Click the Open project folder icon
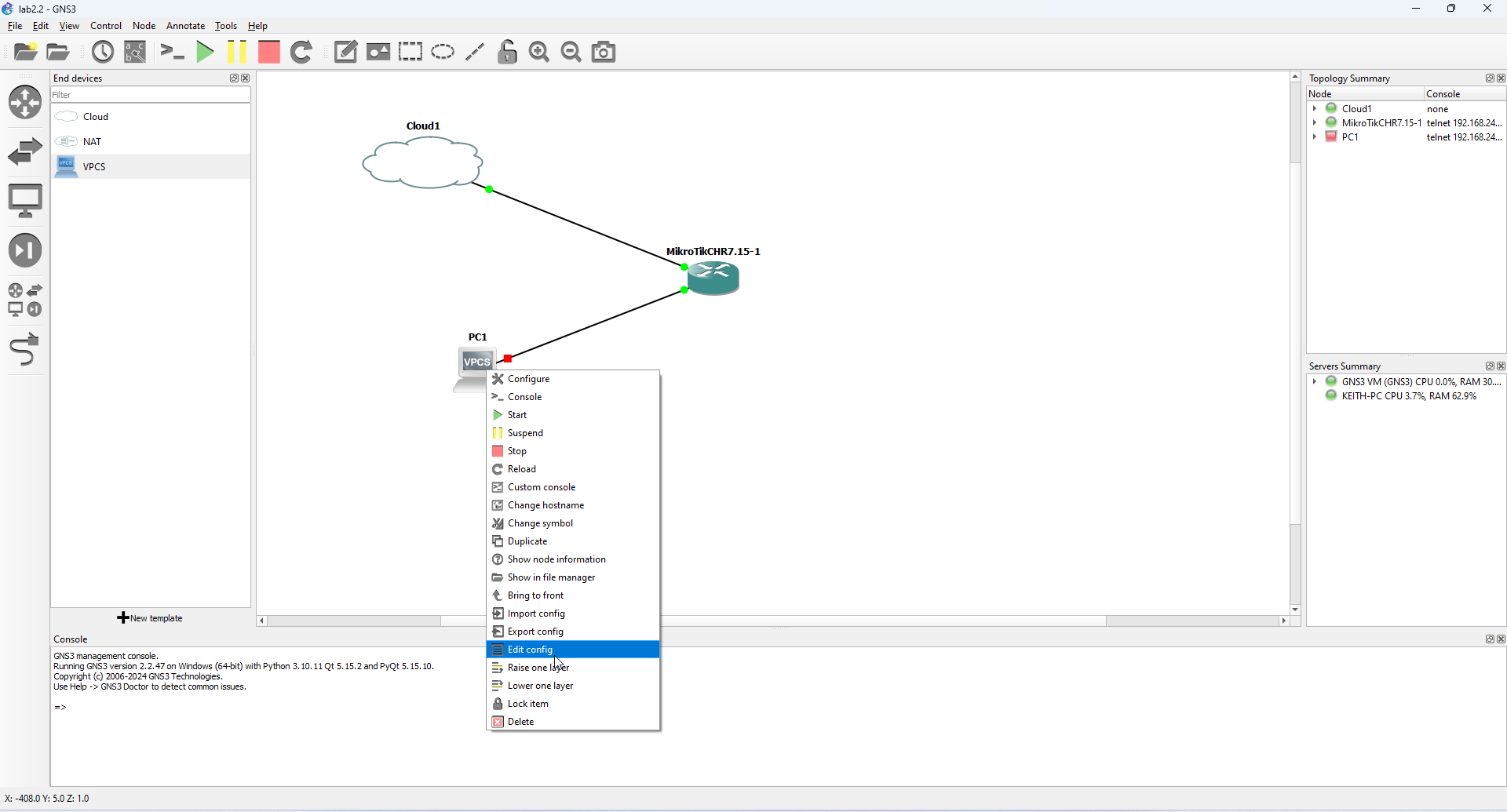Image resolution: width=1507 pixels, height=812 pixels. point(59,52)
